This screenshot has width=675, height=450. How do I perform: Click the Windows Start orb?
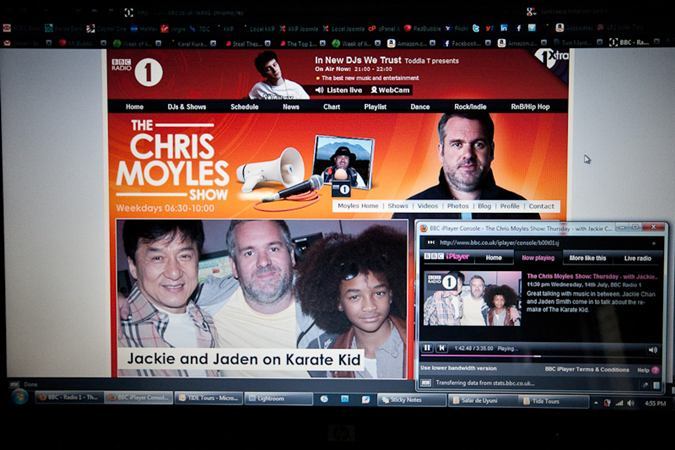(x=20, y=396)
